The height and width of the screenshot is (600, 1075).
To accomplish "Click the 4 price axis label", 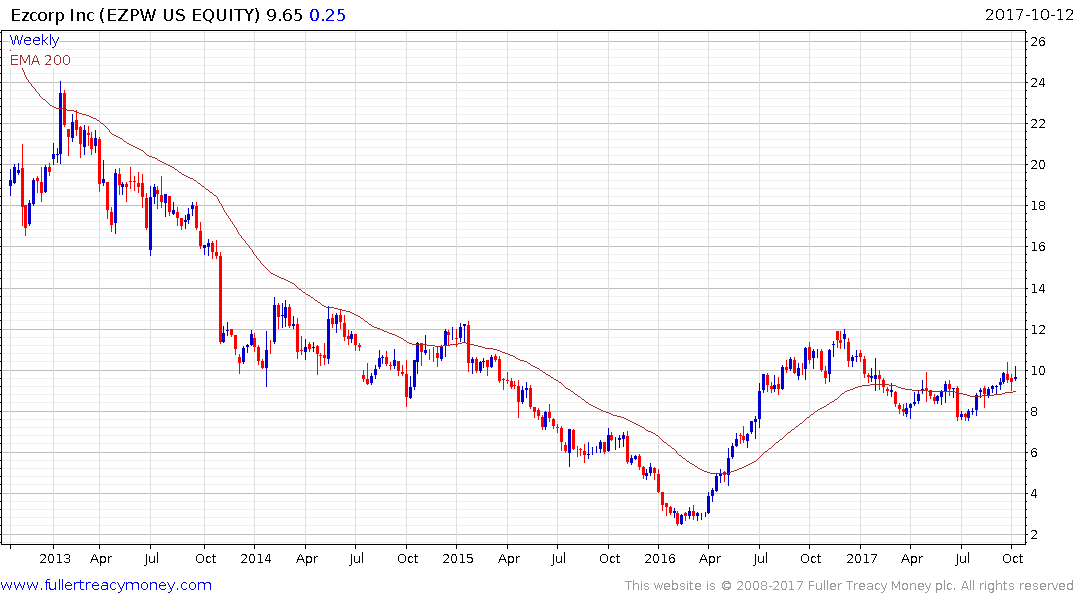I will pos(1034,494).
